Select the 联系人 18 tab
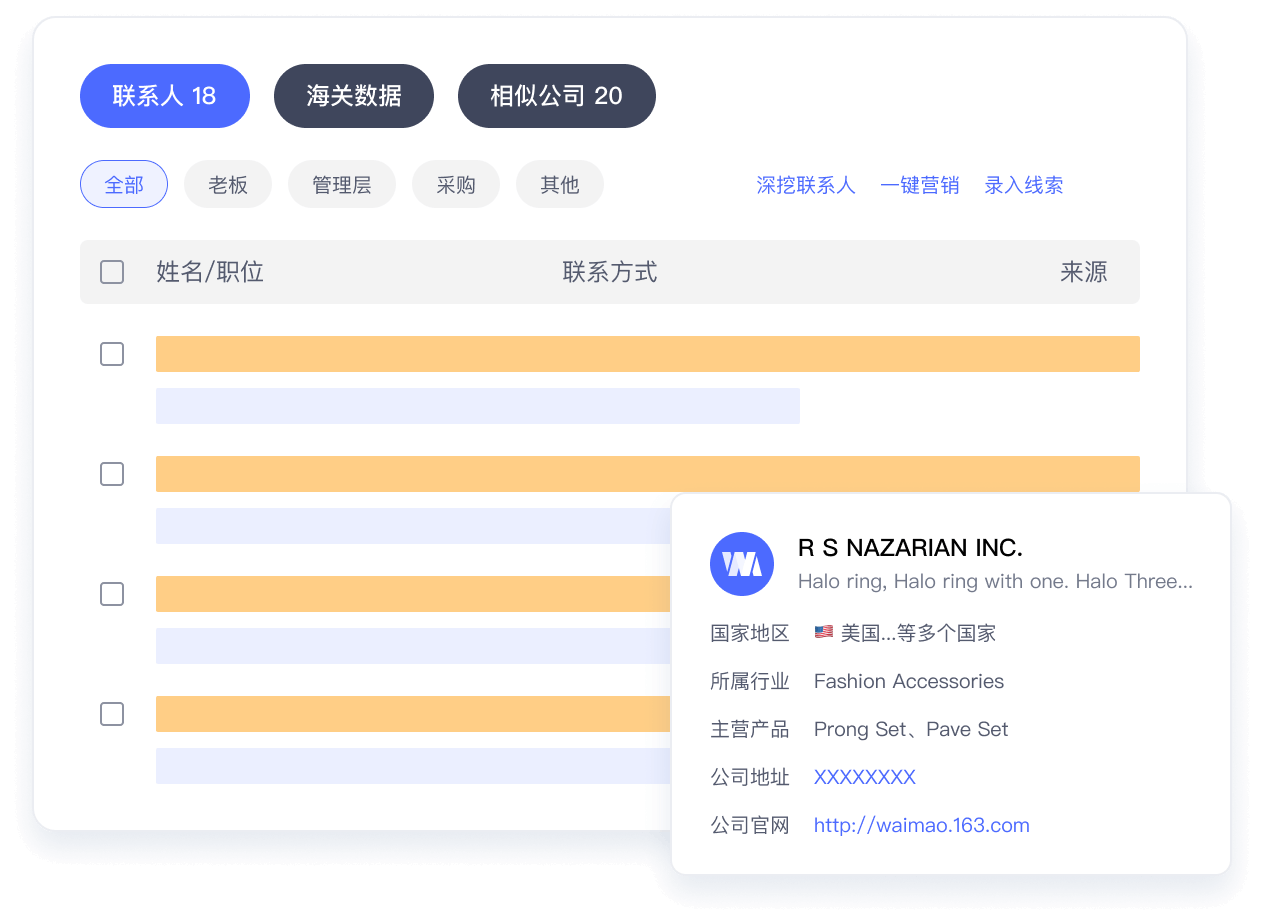Viewport: 1264px width, 924px height. 164,95
